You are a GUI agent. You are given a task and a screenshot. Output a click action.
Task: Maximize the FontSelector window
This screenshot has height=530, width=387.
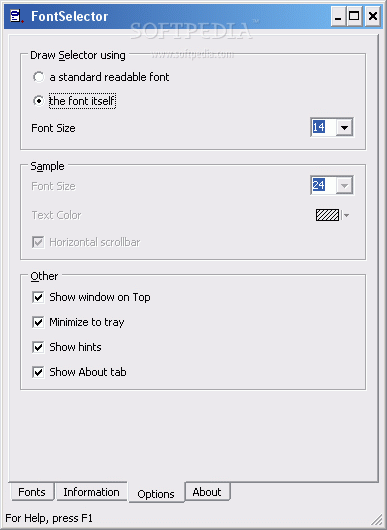click(x=354, y=16)
